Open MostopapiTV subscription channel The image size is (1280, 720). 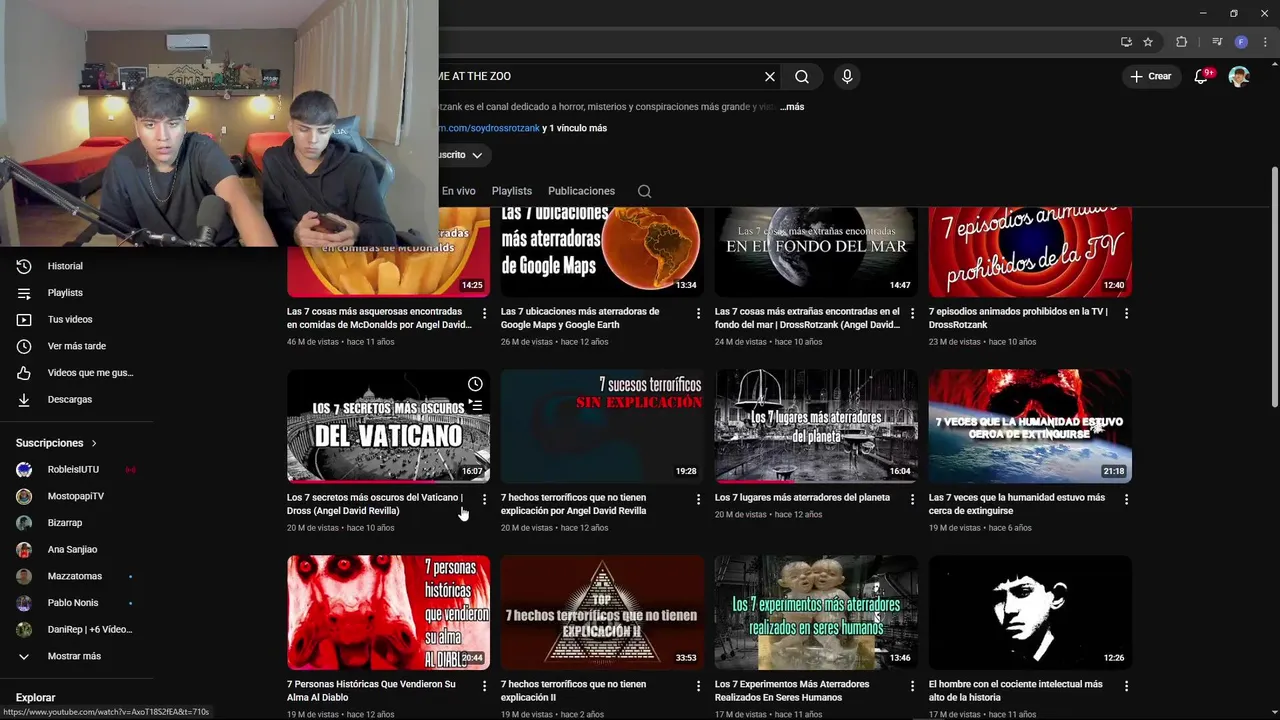tap(77, 496)
